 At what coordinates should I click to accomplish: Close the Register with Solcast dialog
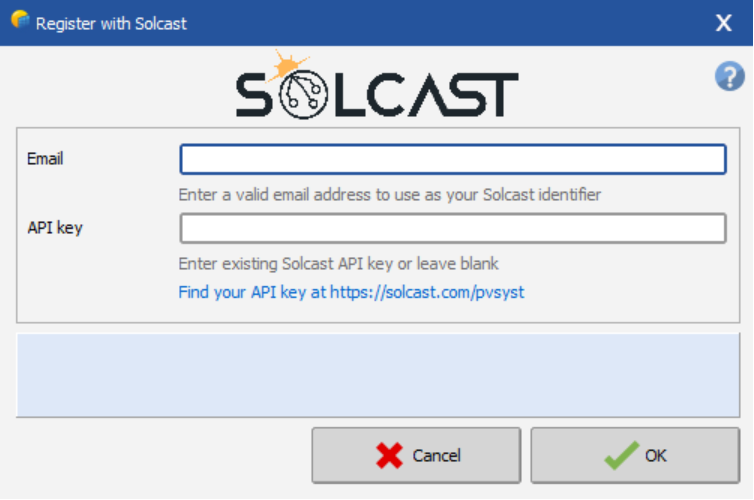click(724, 23)
